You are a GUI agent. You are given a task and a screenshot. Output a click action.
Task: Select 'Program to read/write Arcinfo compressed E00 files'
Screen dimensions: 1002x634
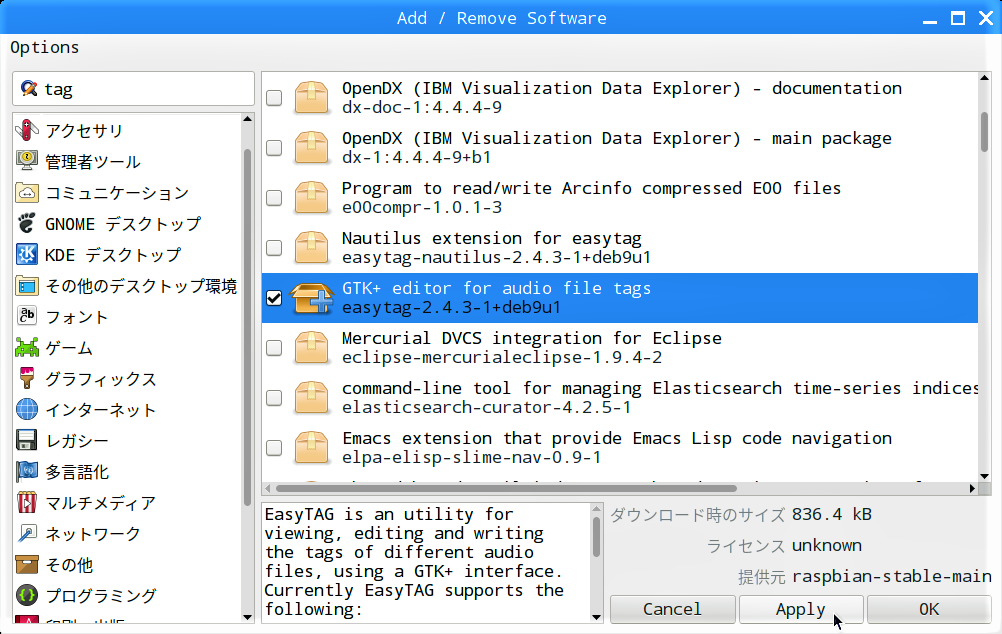coord(591,188)
